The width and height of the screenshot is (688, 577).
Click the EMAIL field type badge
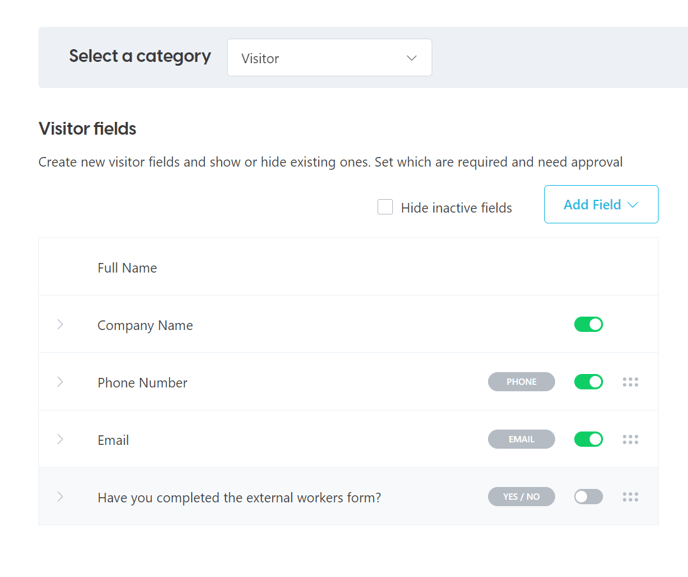click(521, 439)
